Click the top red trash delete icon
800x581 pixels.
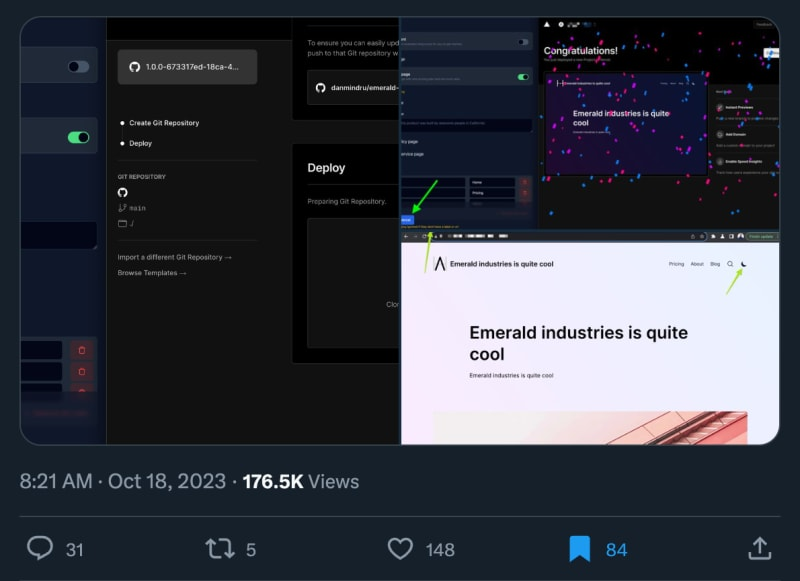click(x=82, y=350)
